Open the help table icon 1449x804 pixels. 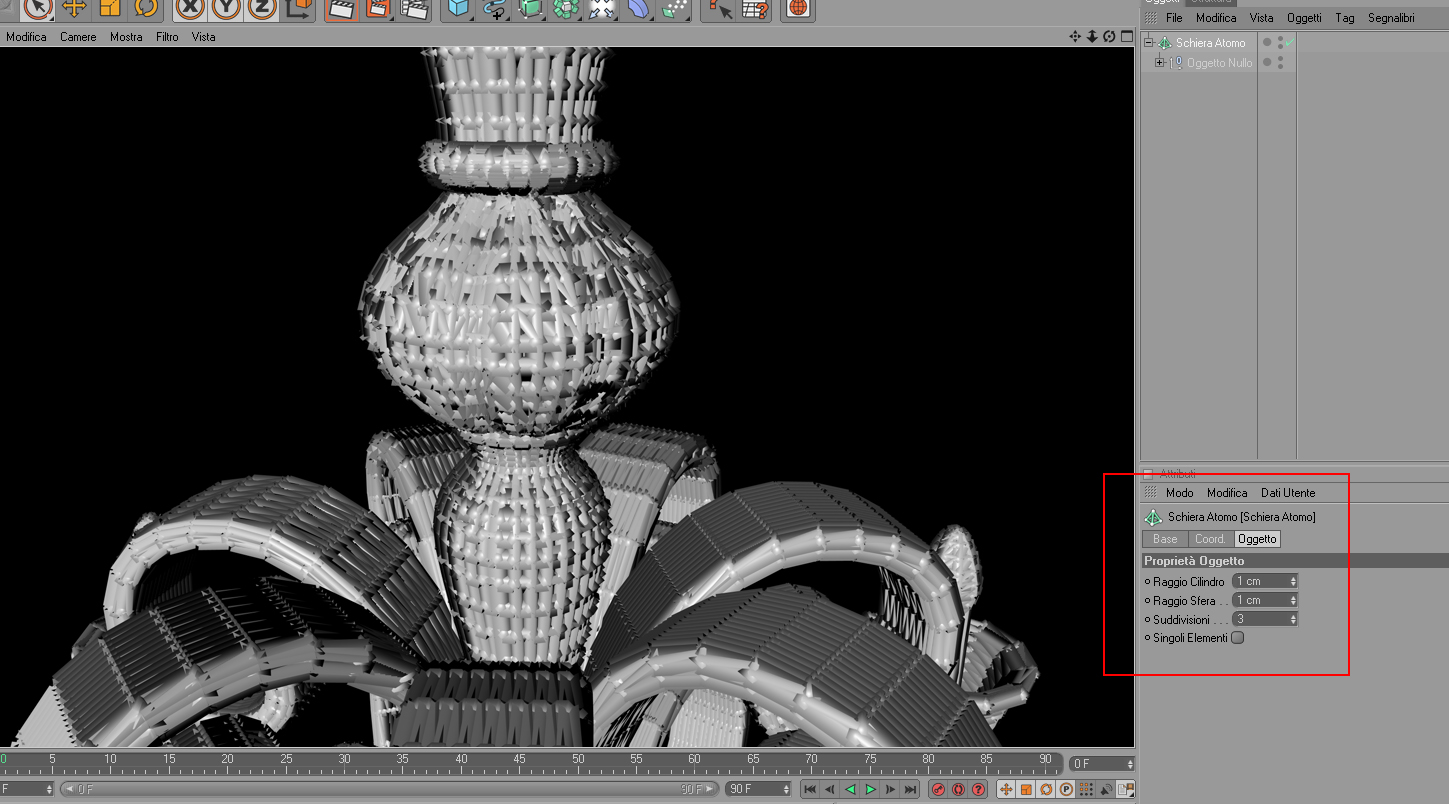tap(755, 8)
